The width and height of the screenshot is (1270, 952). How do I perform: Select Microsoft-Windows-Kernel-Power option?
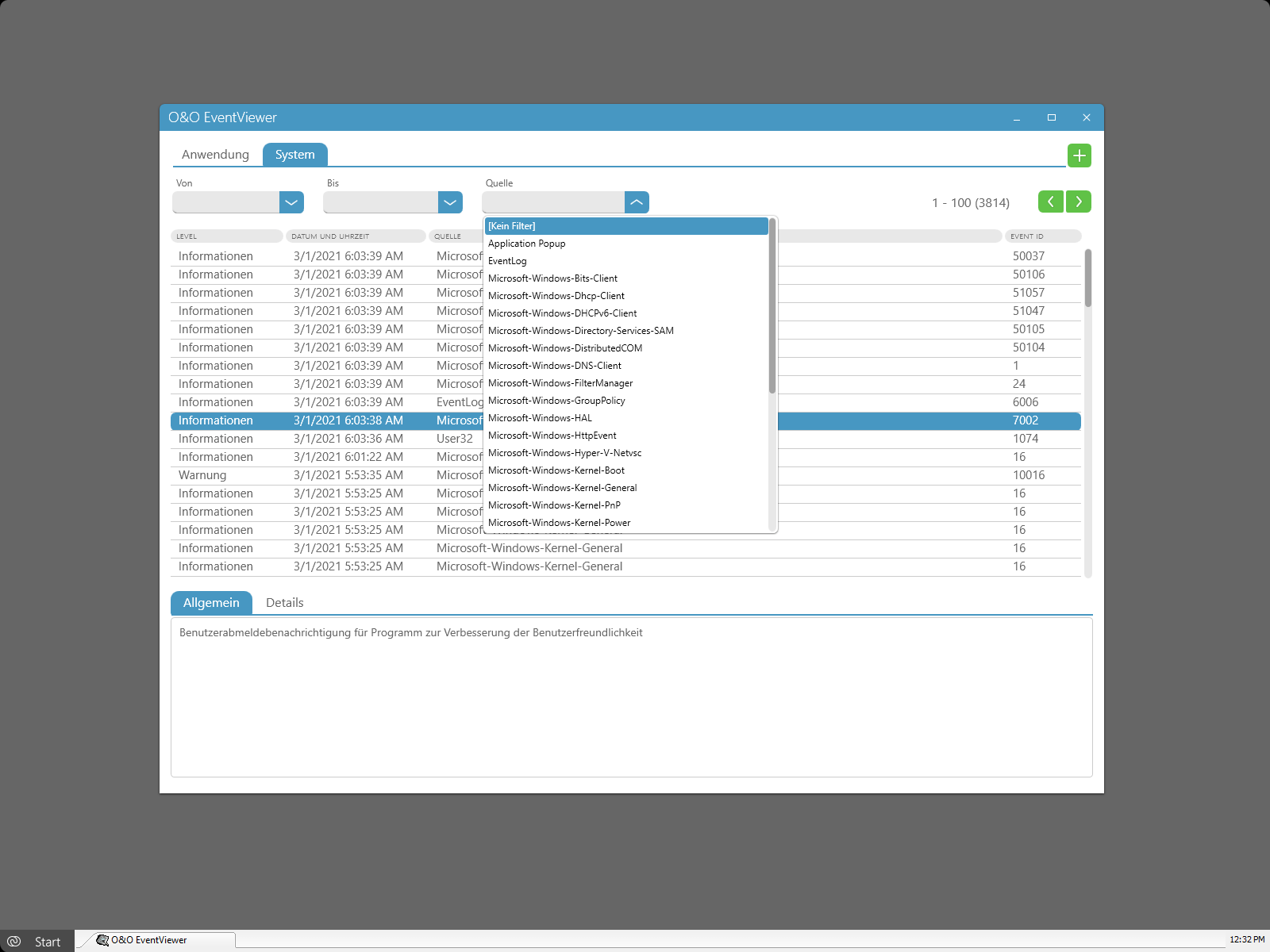pyautogui.click(x=626, y=523)
